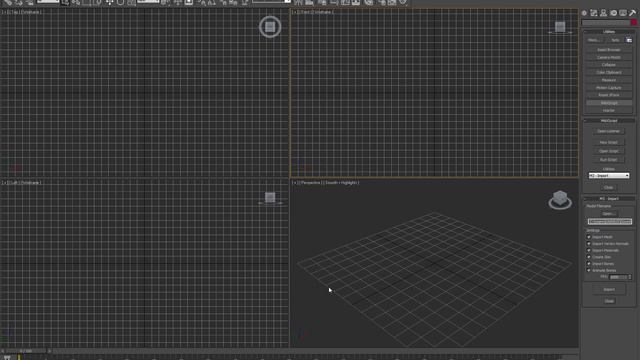
Task: Open the Smooth + Highlights shading menu
Action: 342,183
